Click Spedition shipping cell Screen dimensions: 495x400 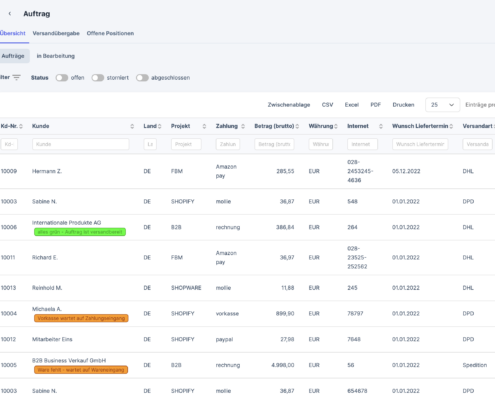(x=475, y=365)
